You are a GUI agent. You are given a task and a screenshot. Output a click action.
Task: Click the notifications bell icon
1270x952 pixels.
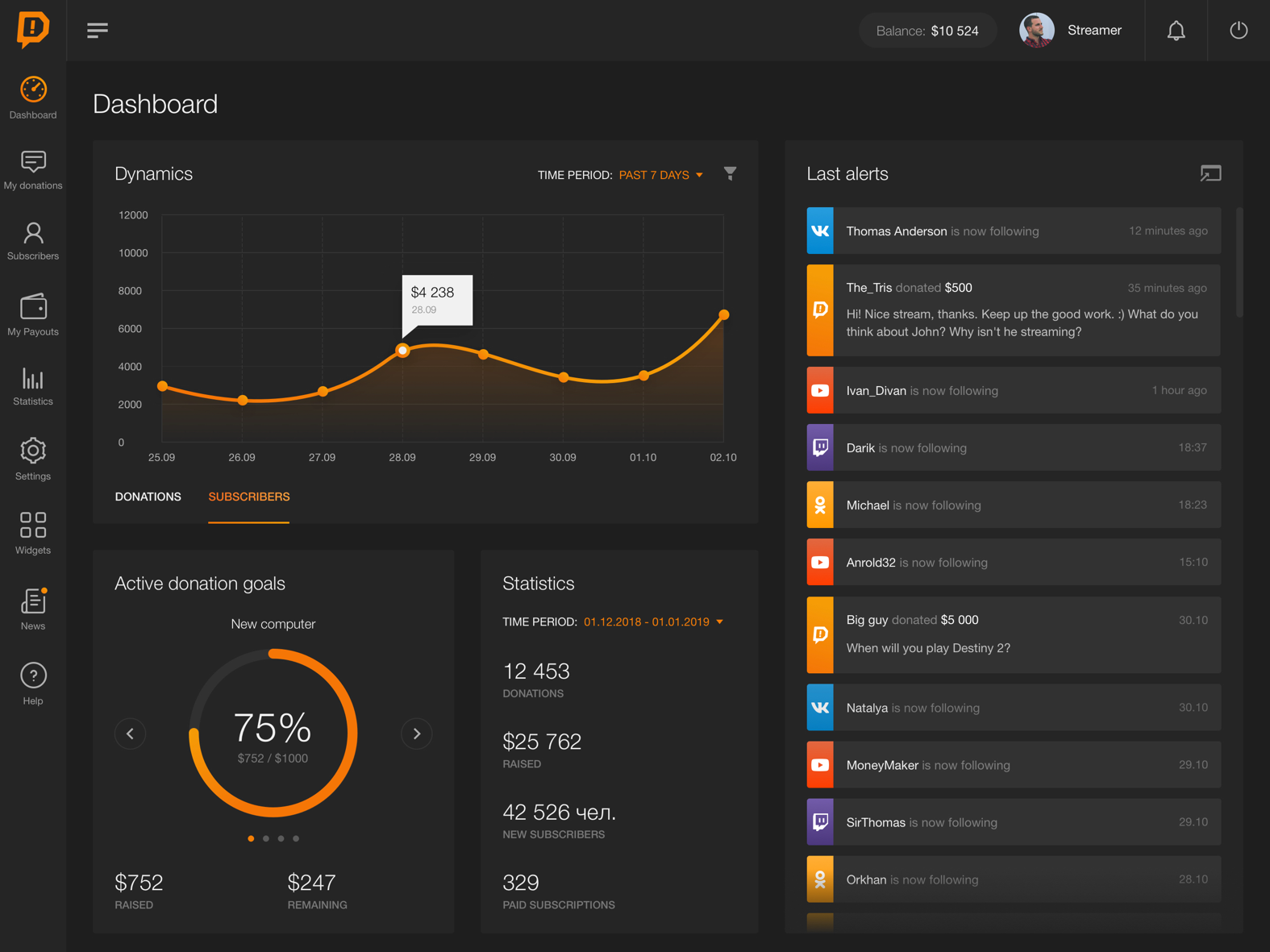1176,31
